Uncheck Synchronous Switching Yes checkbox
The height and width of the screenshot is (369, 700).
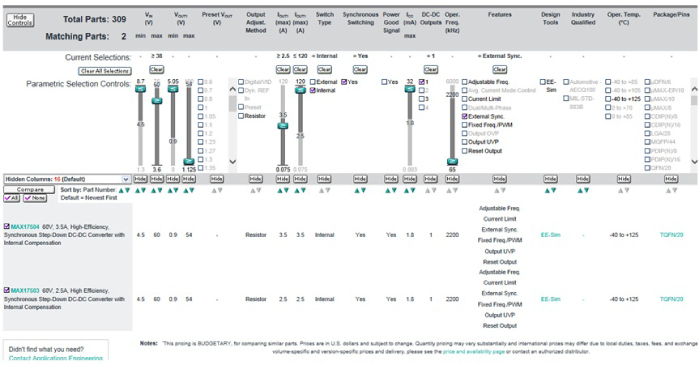coord(344,82)
